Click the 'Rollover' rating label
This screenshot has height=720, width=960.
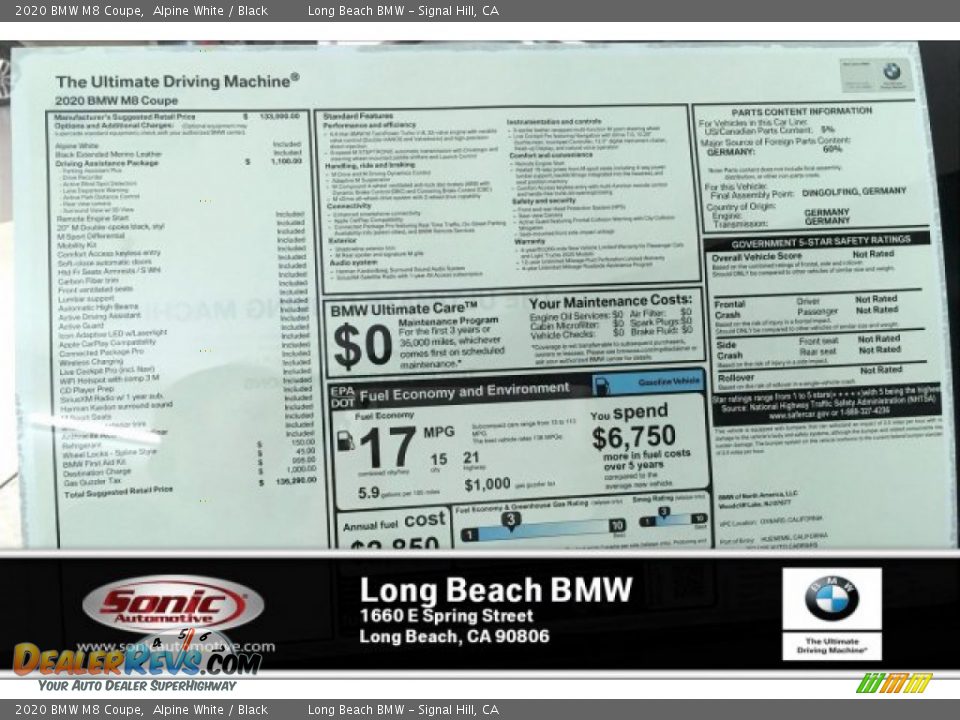(736, 378)
